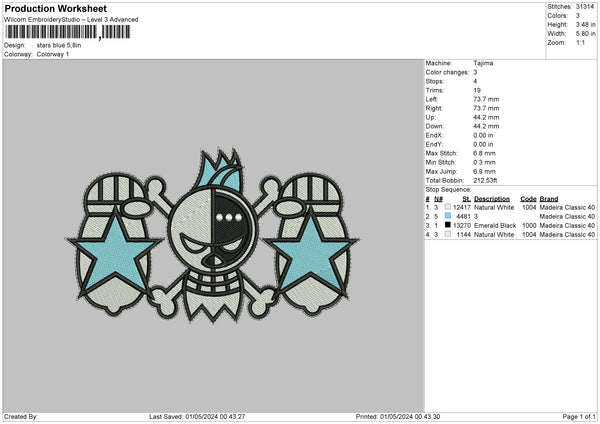Select the Right value '73.7 mm'
600x424 pixels.
(486, 108)
